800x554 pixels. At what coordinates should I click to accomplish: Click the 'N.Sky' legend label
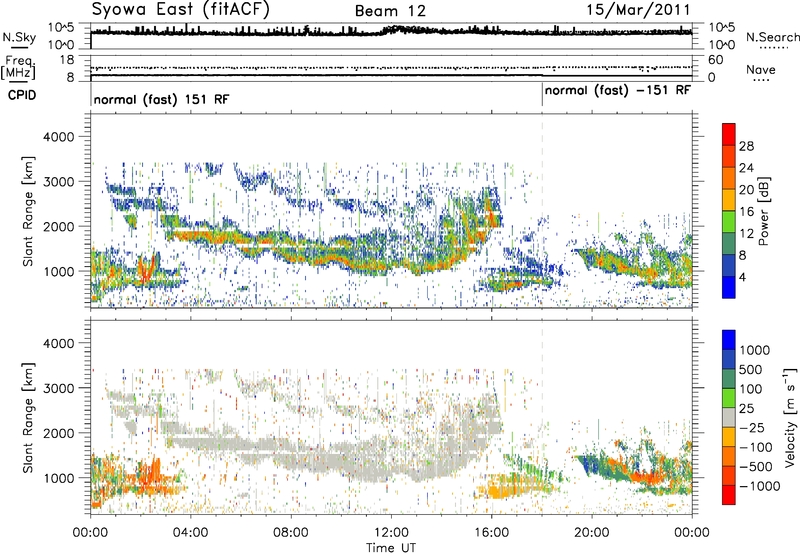[19, 37]
